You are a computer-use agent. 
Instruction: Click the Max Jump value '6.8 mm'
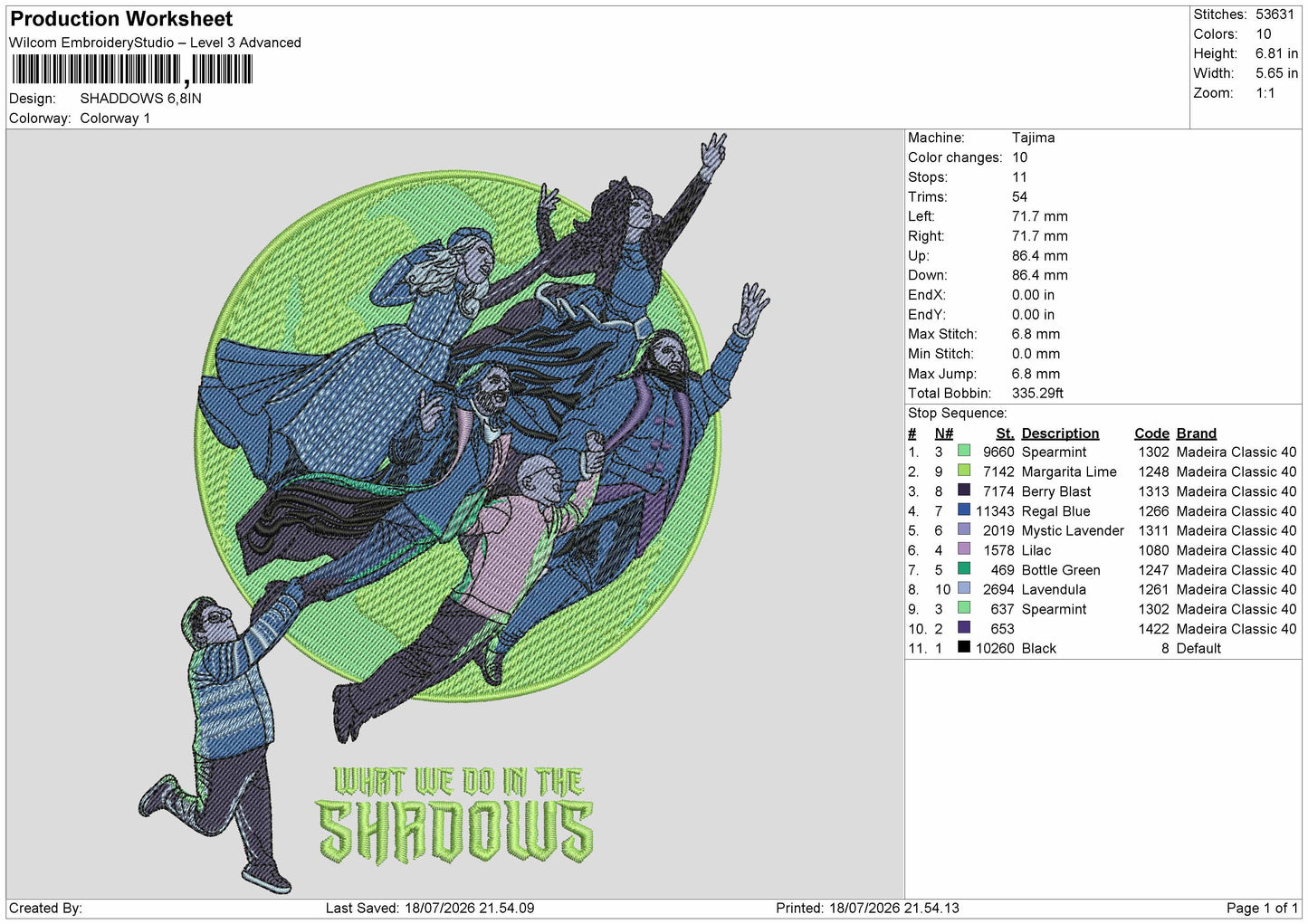pyautogui.click(x=1036, y=374)
